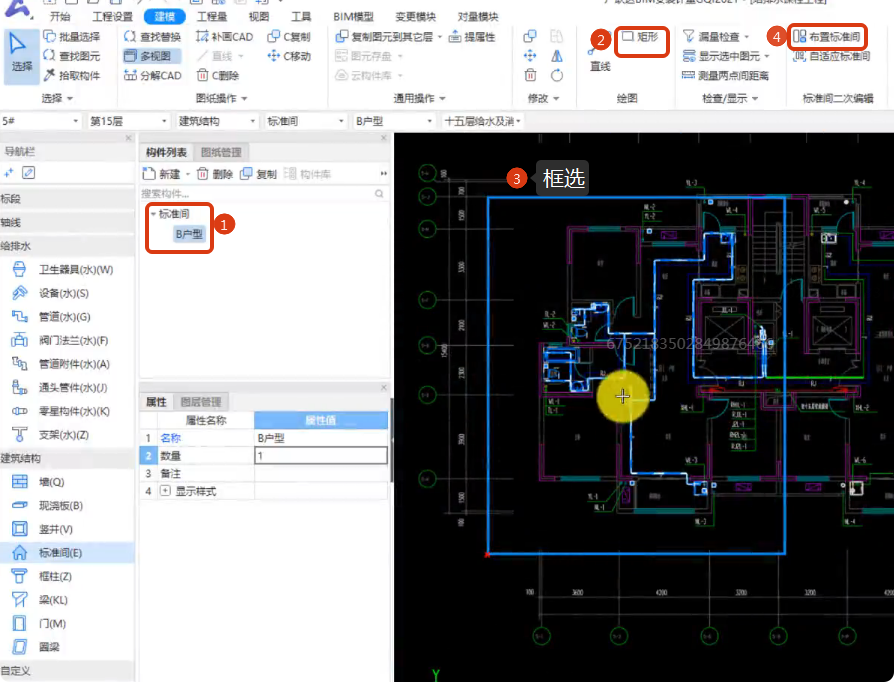Viewport: 894px width, 682px height.
Task: Click the 数量 value input field
Action: 320,456
